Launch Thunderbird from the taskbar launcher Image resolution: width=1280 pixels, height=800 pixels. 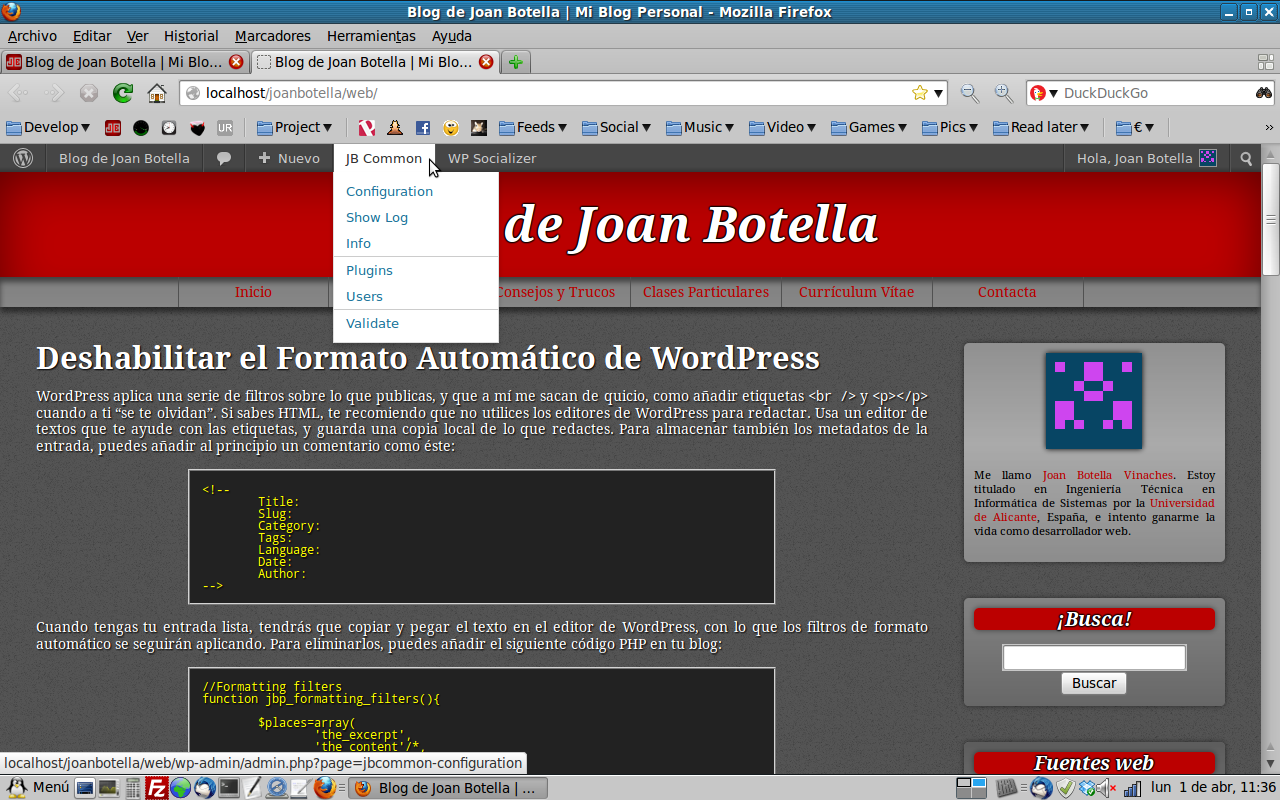pos(204,788)
